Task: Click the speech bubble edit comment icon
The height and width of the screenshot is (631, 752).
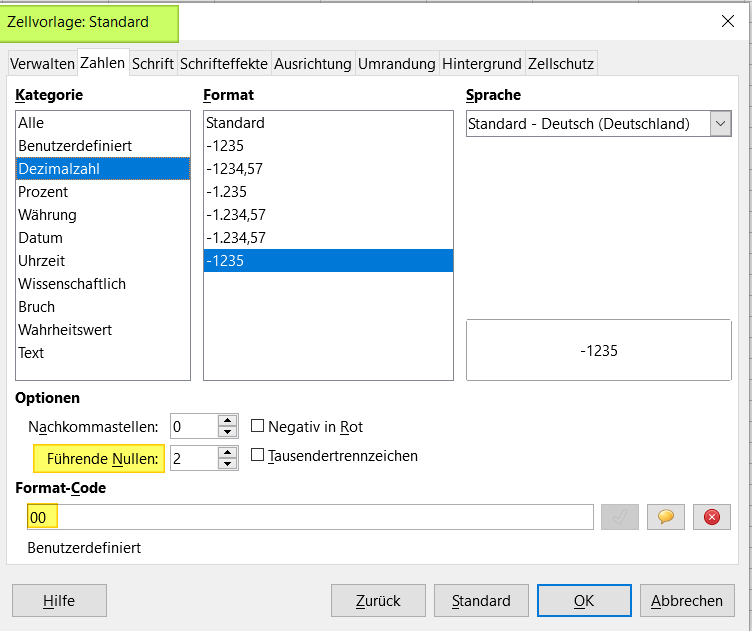Action: [666, 517]
